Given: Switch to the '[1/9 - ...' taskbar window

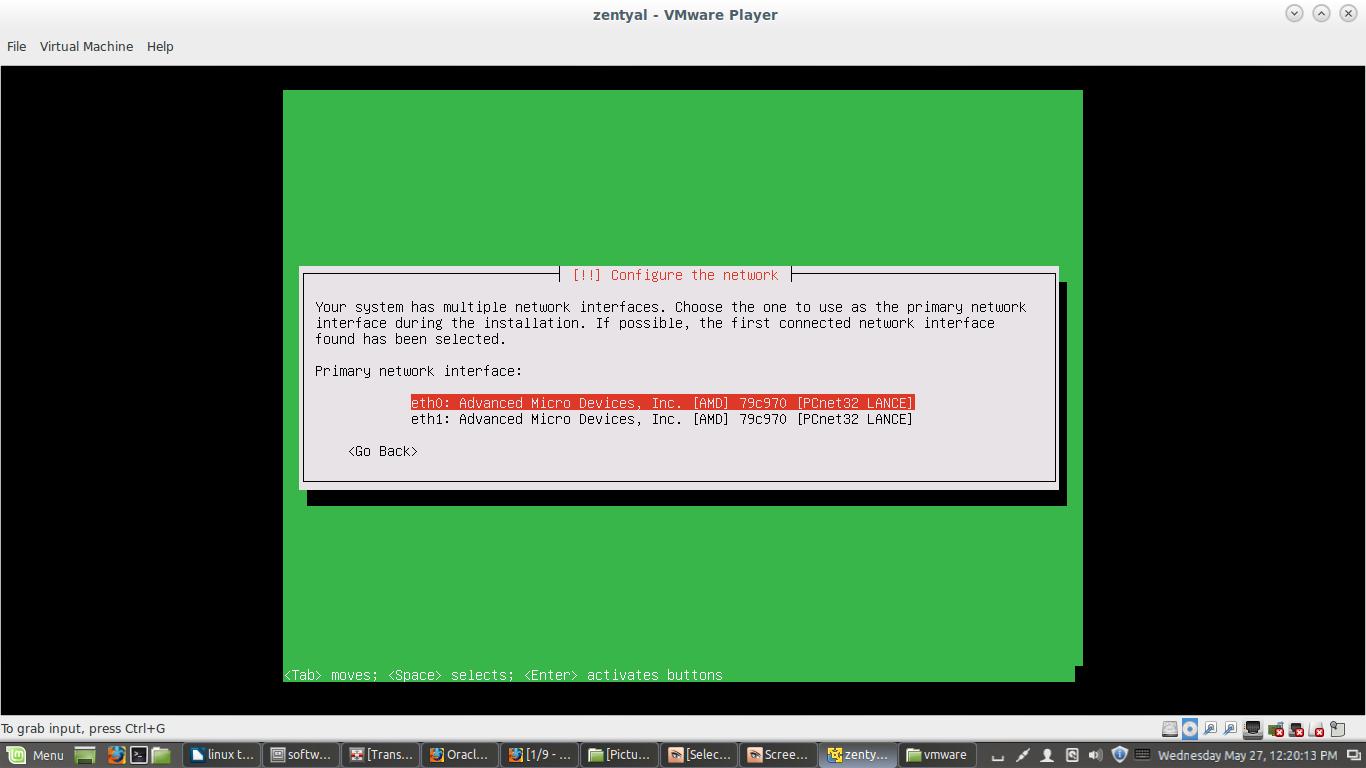Looking at the screenshot, I should (540, 755).
